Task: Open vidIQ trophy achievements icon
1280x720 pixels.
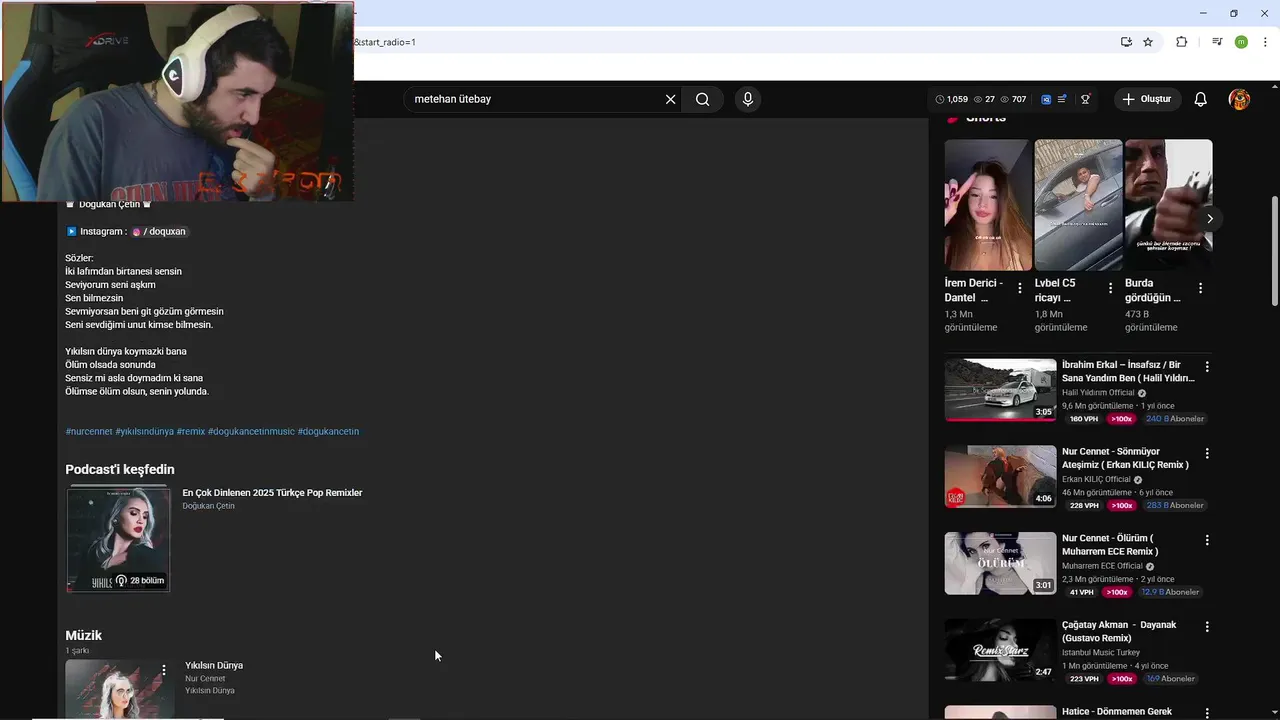Action: [1085, 99]
